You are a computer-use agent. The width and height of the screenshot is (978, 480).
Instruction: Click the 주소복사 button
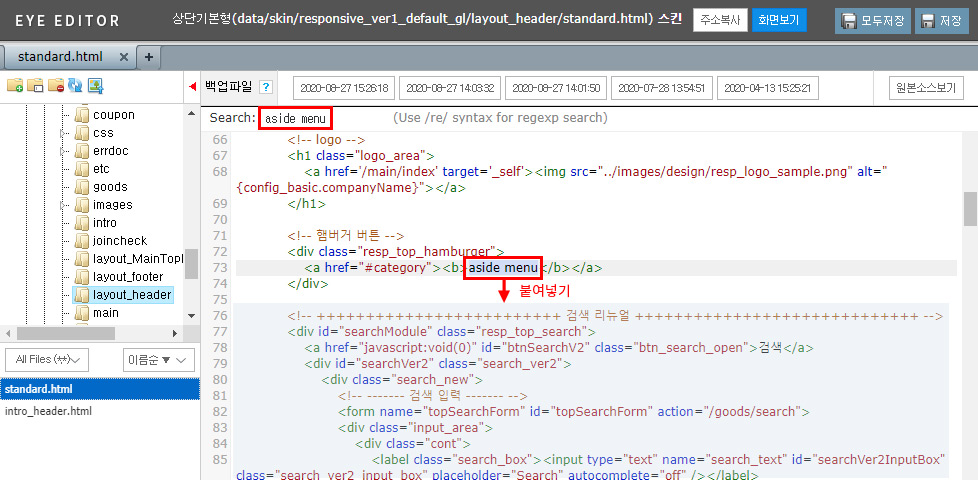point(719,20)
